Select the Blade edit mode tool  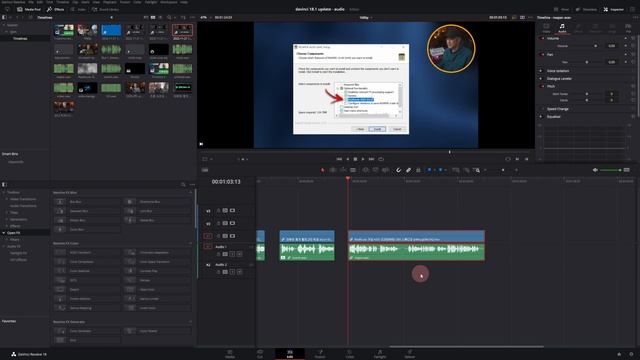353,170
